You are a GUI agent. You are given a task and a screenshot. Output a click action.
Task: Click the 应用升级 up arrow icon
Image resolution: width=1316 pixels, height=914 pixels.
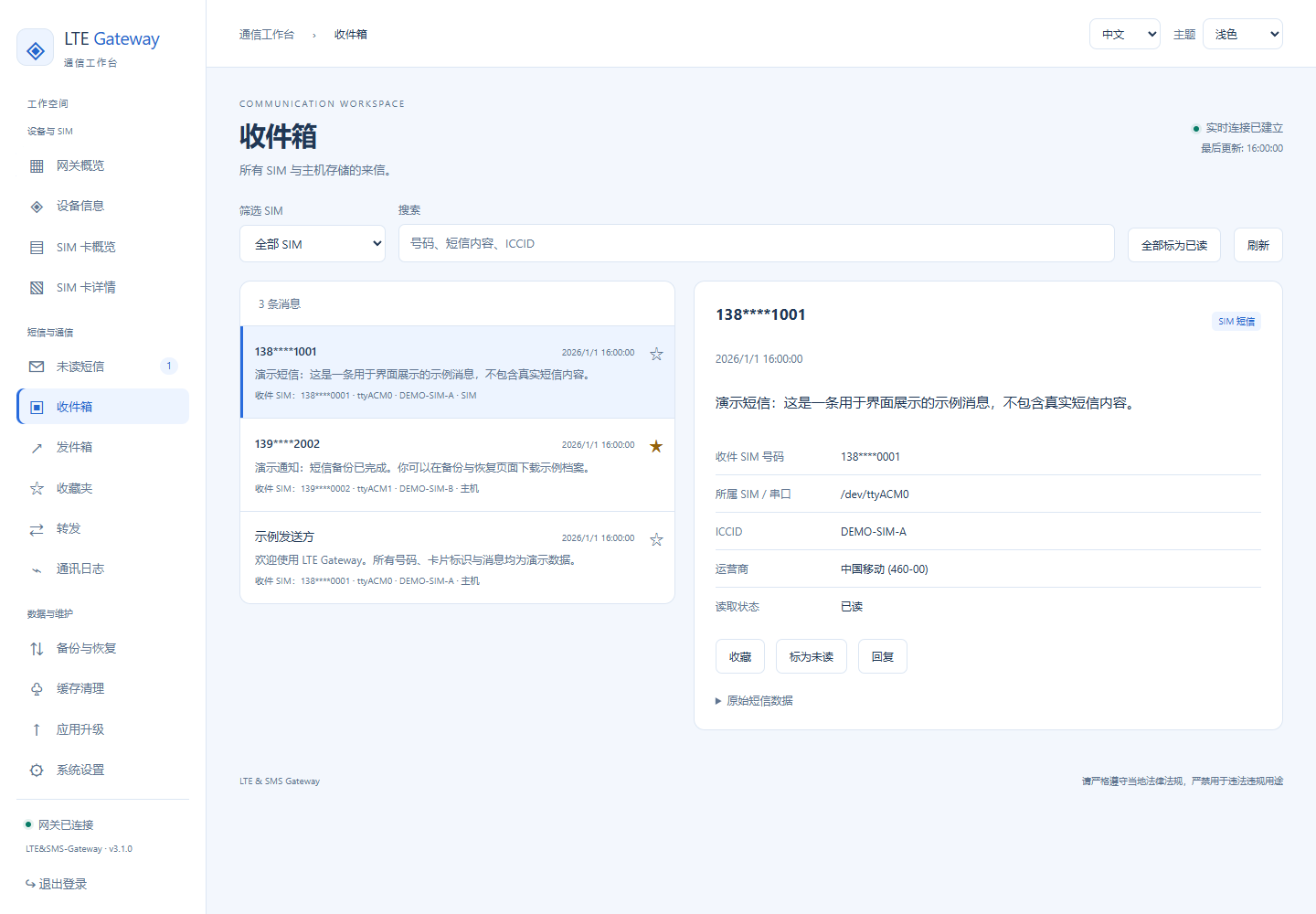[37, 730]
